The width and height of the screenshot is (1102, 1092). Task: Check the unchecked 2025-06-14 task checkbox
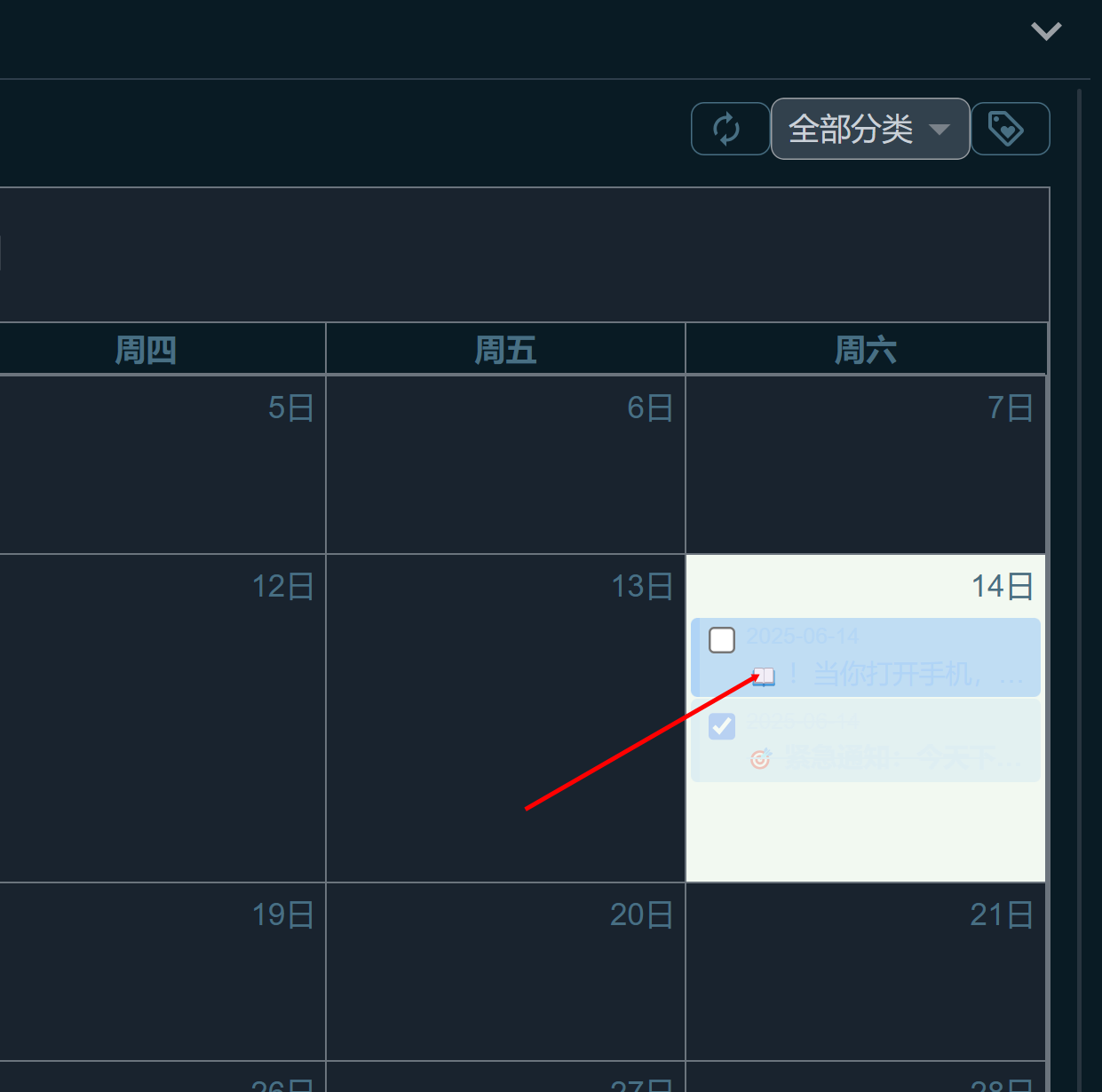(x=722, y=640)
